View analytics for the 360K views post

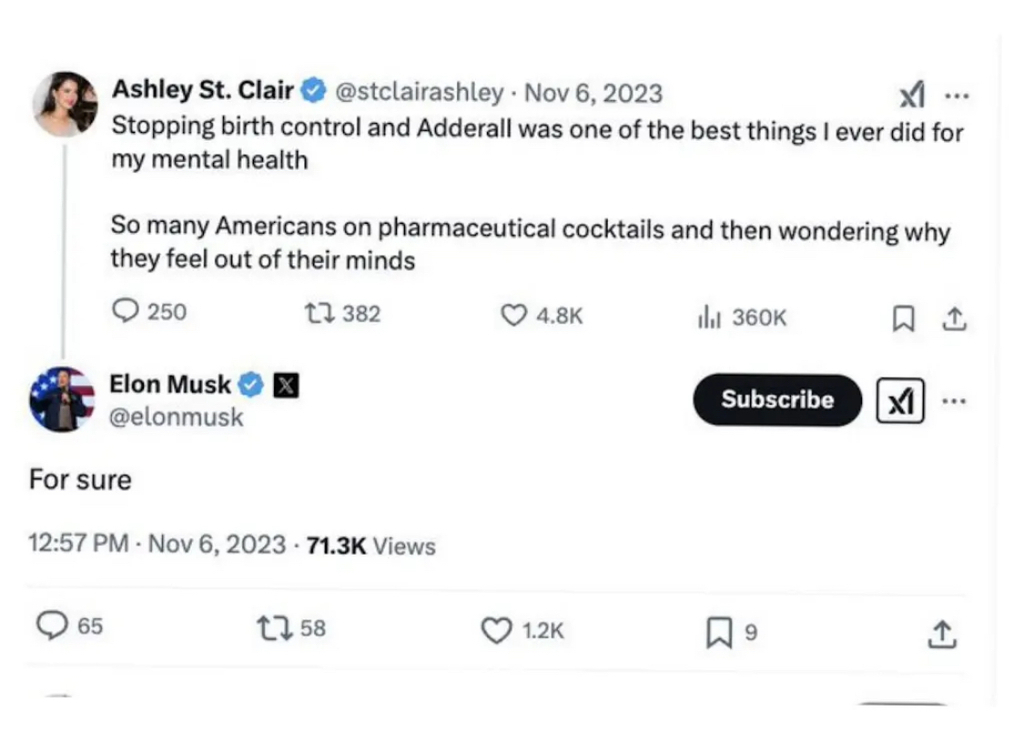pyautogui.click(x=708, y=318)
